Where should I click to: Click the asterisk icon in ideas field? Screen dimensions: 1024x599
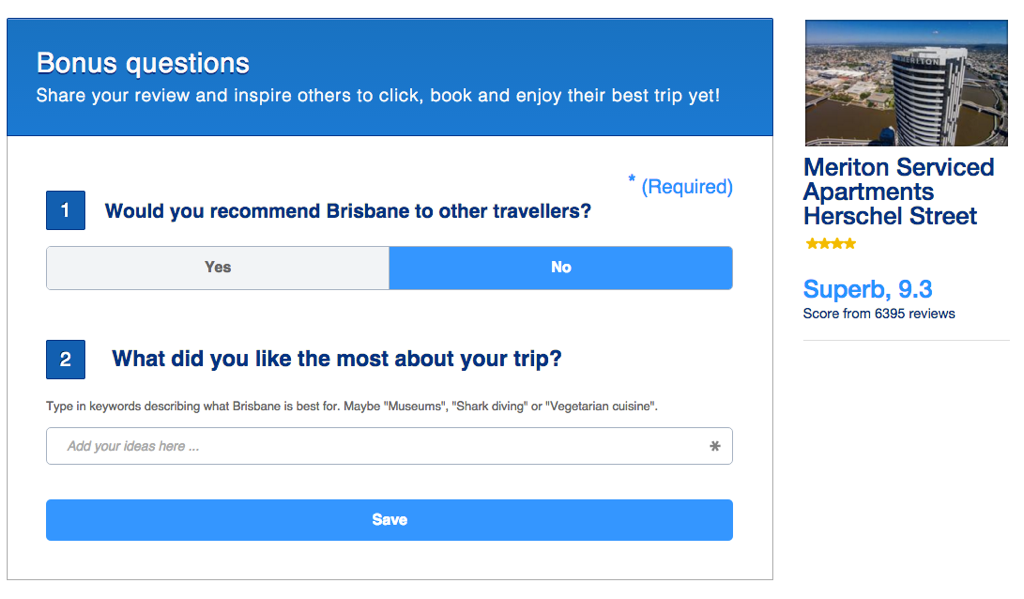[x=715, y=446]
